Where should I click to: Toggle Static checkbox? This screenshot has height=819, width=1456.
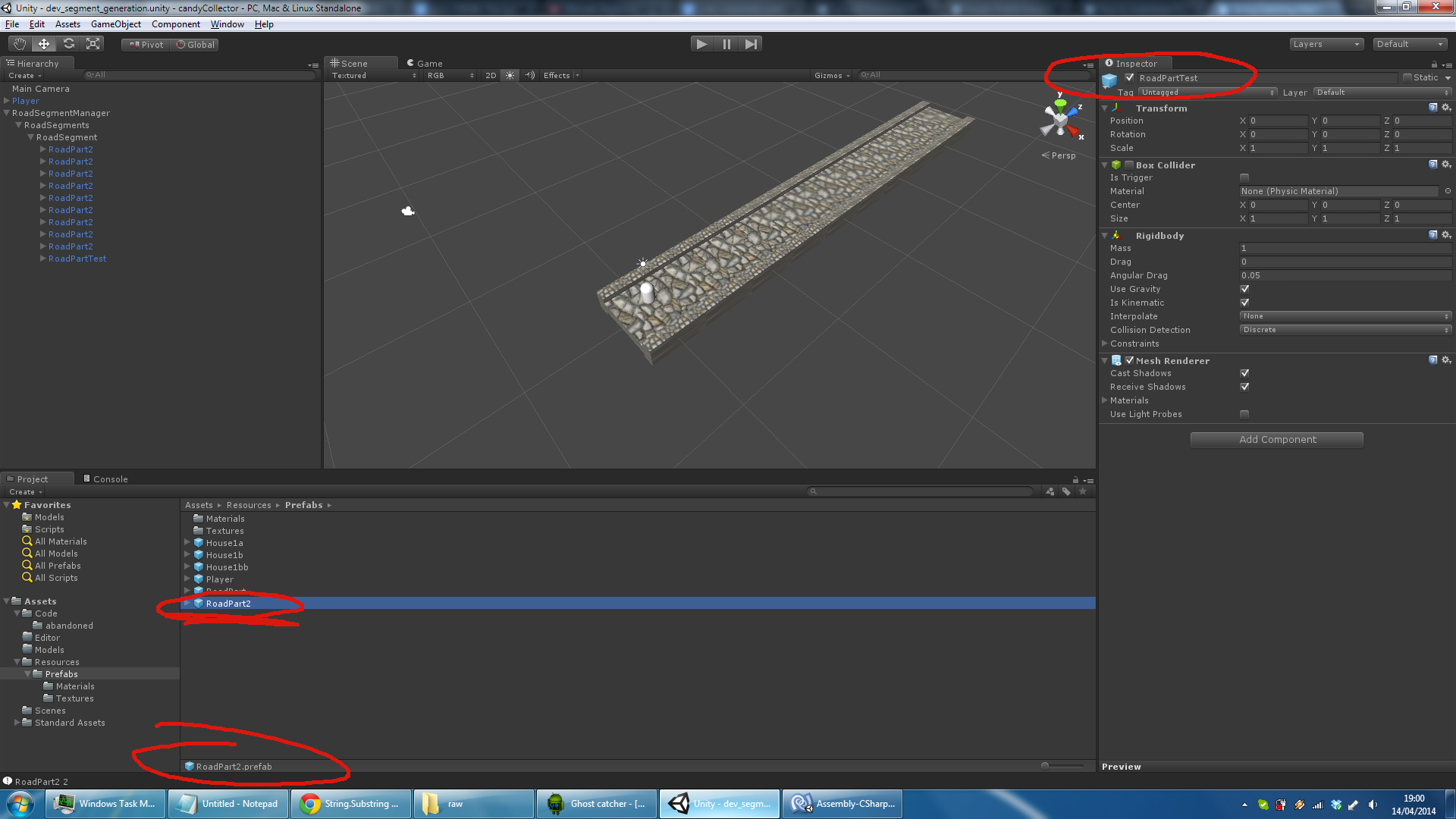click(1407, 77)
